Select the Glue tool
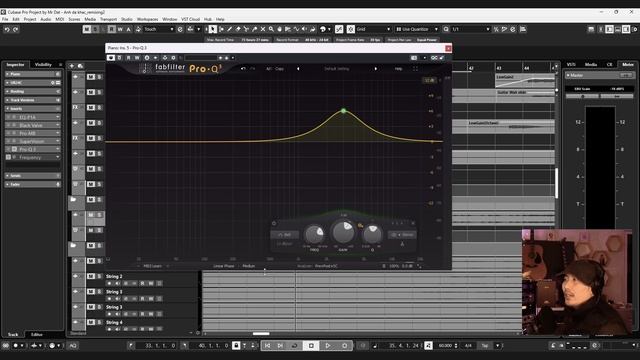The height and width of the screenshot is (360, 640). (255, 29)
